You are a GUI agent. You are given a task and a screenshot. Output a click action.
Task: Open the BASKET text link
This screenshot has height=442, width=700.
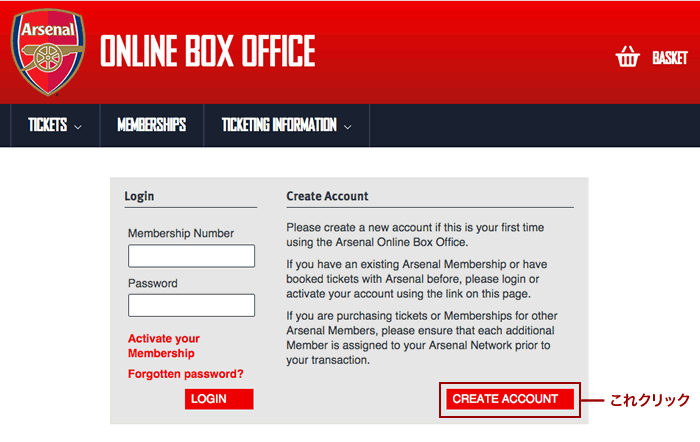670,58
